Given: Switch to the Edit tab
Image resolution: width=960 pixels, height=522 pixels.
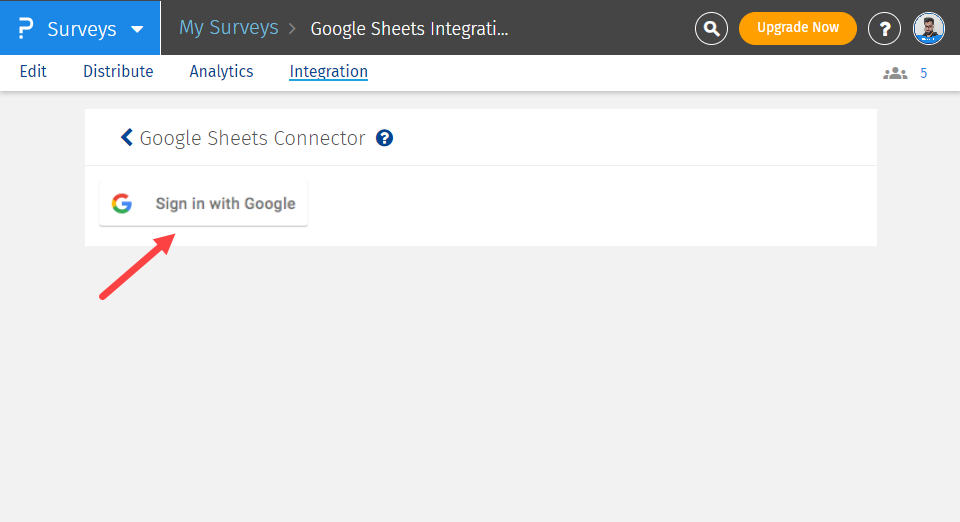Looking at the screenshot, I should (x=33, y=71).
